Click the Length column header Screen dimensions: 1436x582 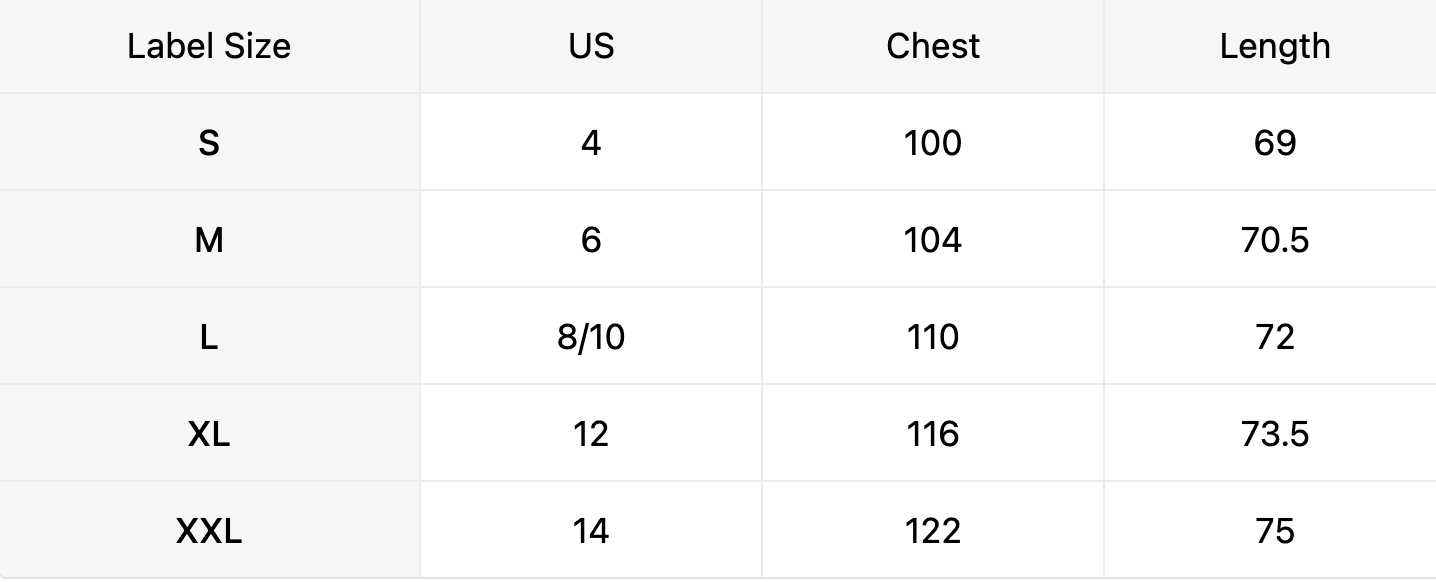1275,46
